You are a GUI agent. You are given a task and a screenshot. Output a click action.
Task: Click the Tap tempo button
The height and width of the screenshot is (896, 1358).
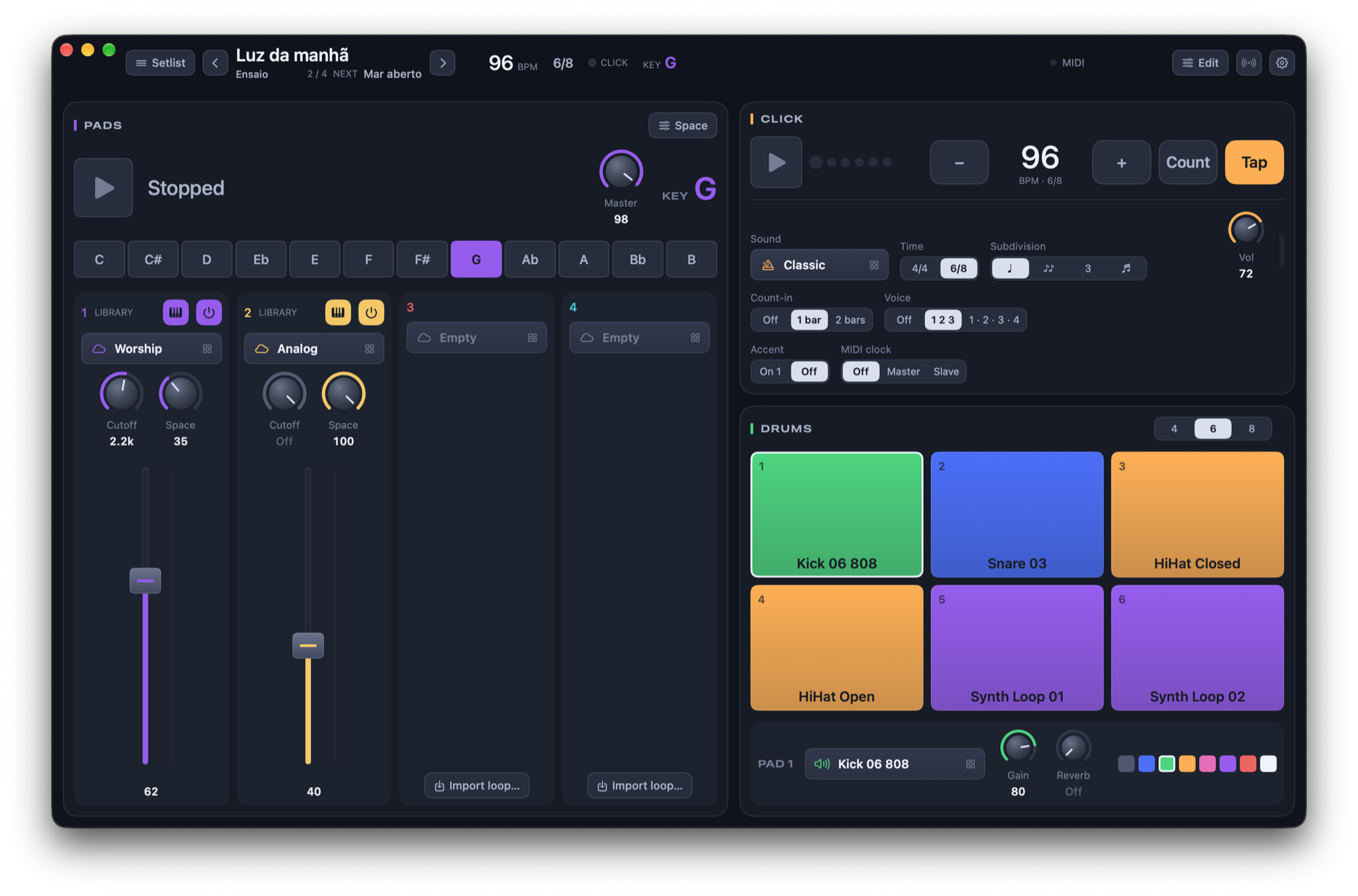point(1253,162)
